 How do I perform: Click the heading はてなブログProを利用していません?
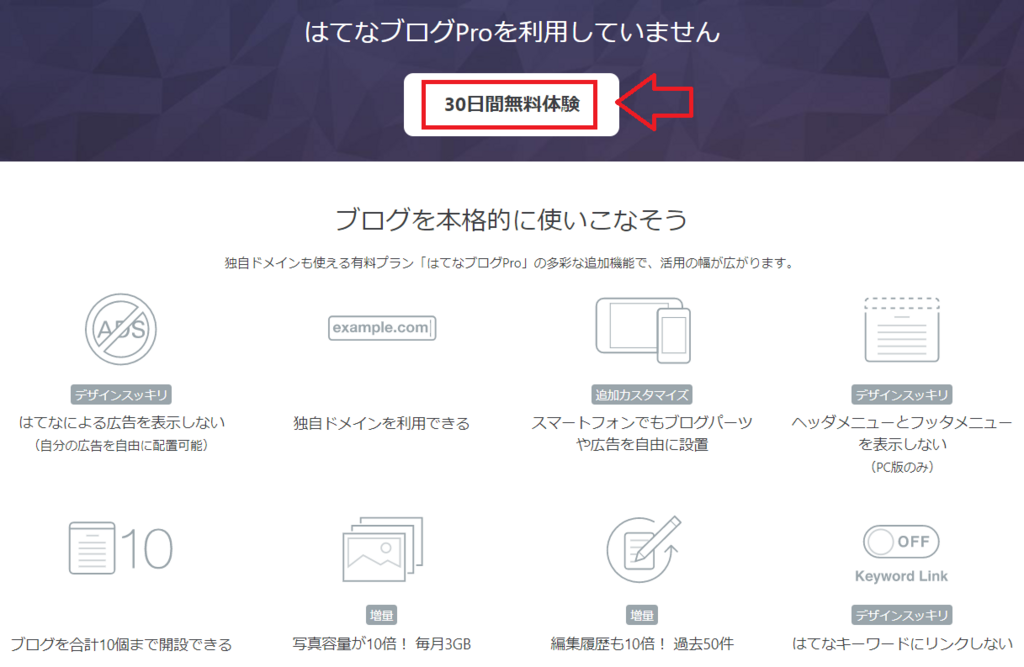(x=512, y=32)
